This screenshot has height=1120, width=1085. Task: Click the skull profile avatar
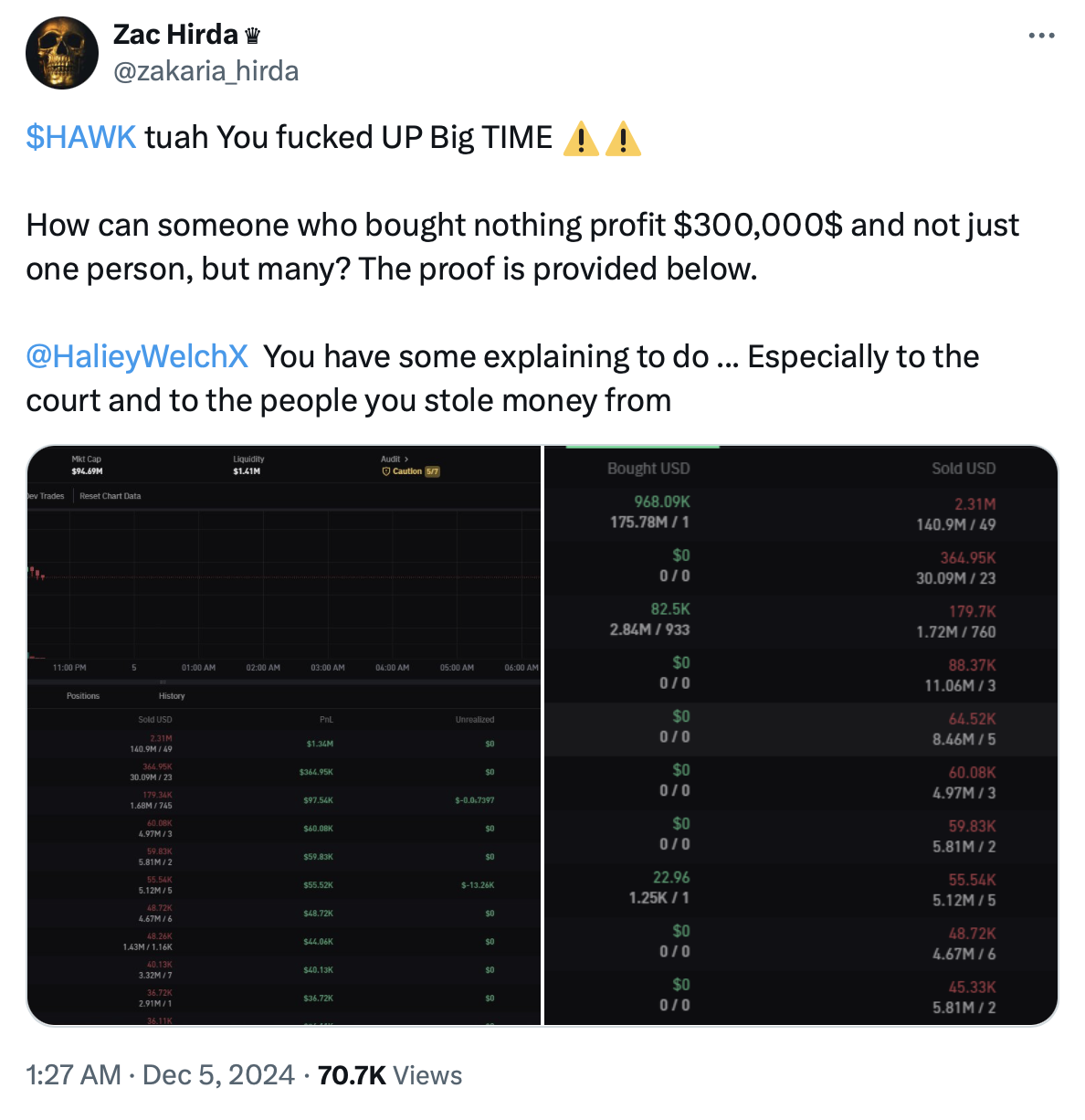[x=62, y=53]
